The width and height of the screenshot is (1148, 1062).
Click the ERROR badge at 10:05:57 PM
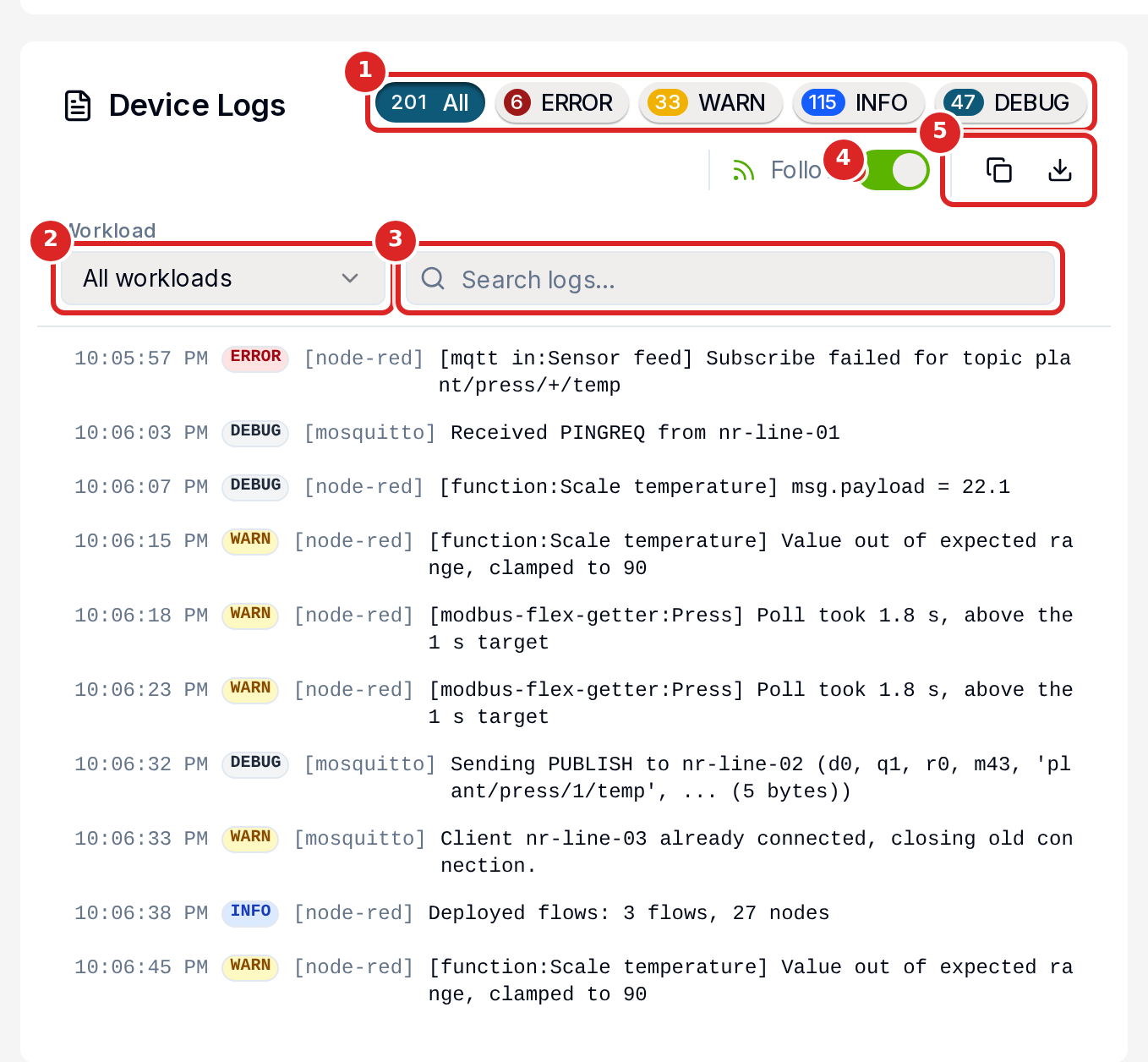pyautogui.click(x=255, y=357)
